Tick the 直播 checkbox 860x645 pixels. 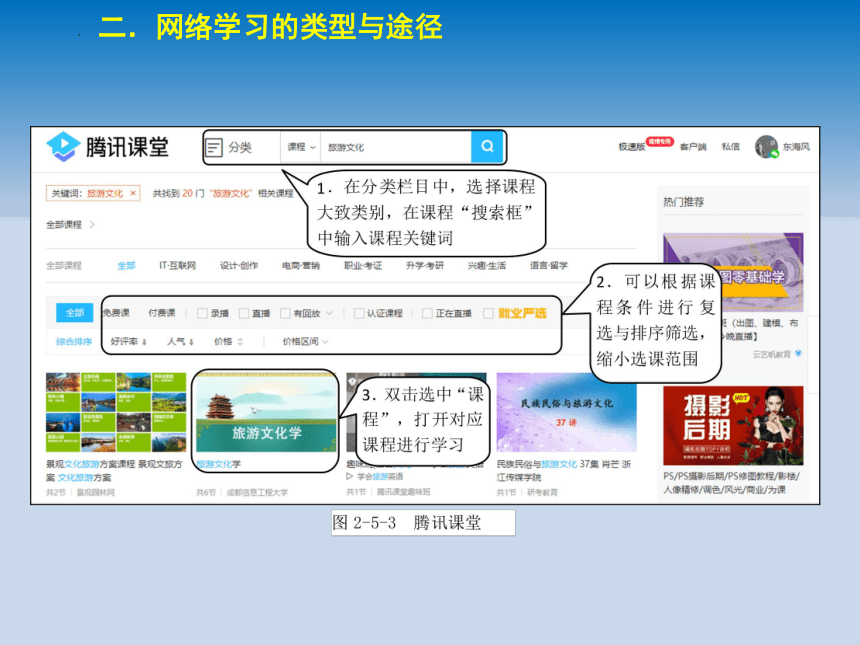pos(244,313)
